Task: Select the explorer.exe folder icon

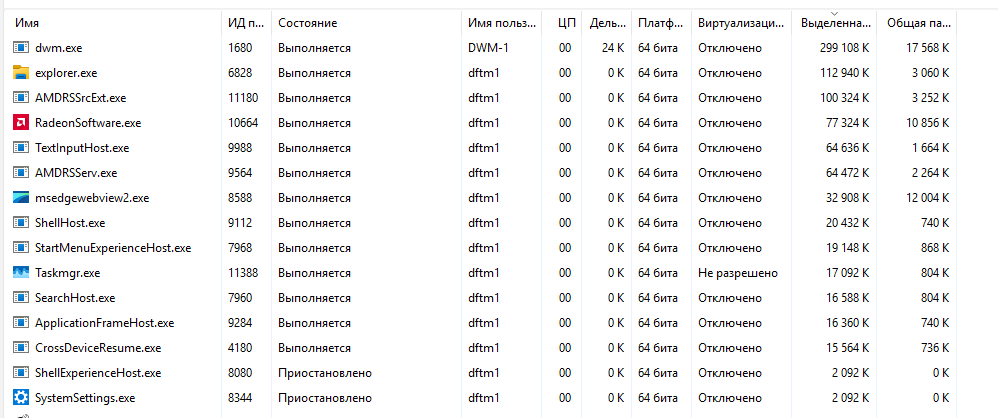Action: 21,73
